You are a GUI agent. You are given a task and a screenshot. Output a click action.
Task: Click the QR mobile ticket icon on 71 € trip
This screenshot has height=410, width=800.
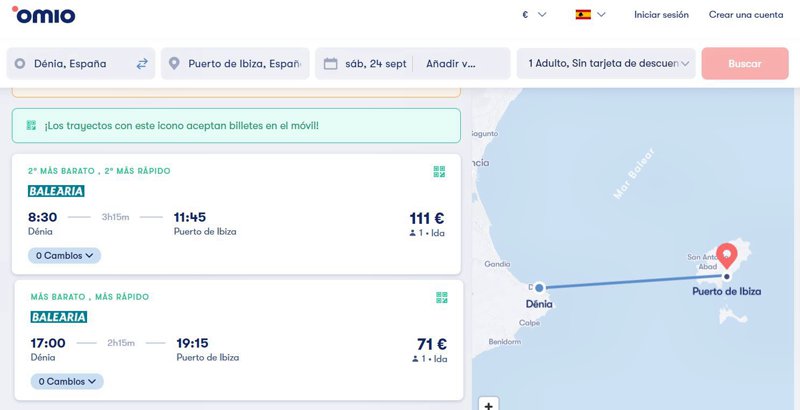(441, 297)
